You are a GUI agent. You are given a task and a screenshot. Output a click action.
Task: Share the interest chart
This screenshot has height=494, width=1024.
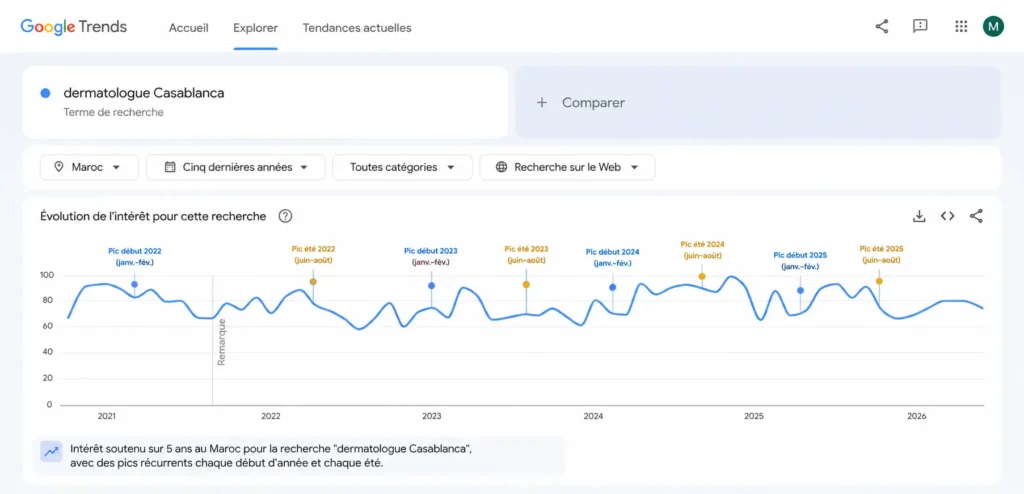click(976, 216)
